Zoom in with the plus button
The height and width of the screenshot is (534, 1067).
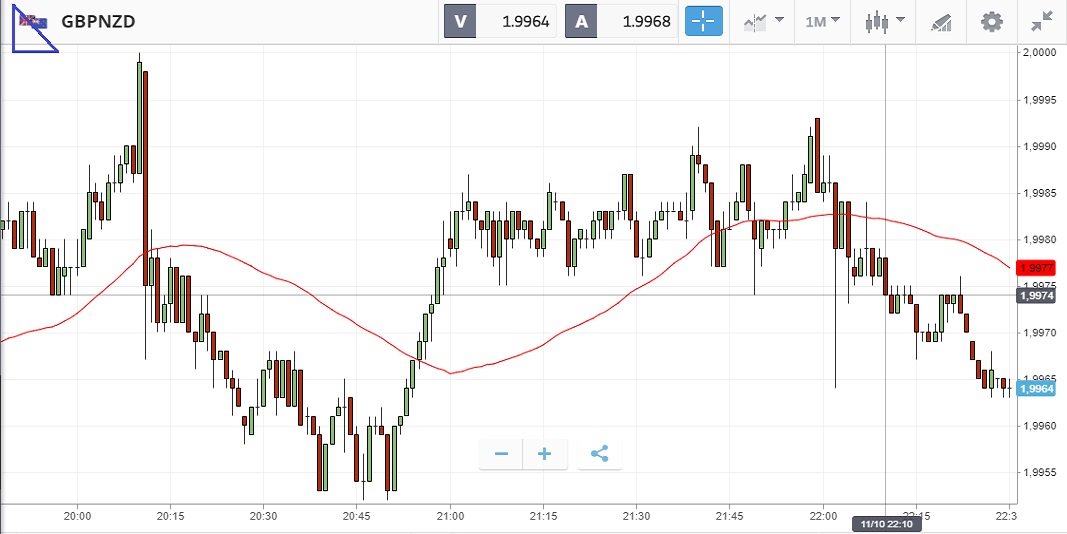click(x=545, y=454)
